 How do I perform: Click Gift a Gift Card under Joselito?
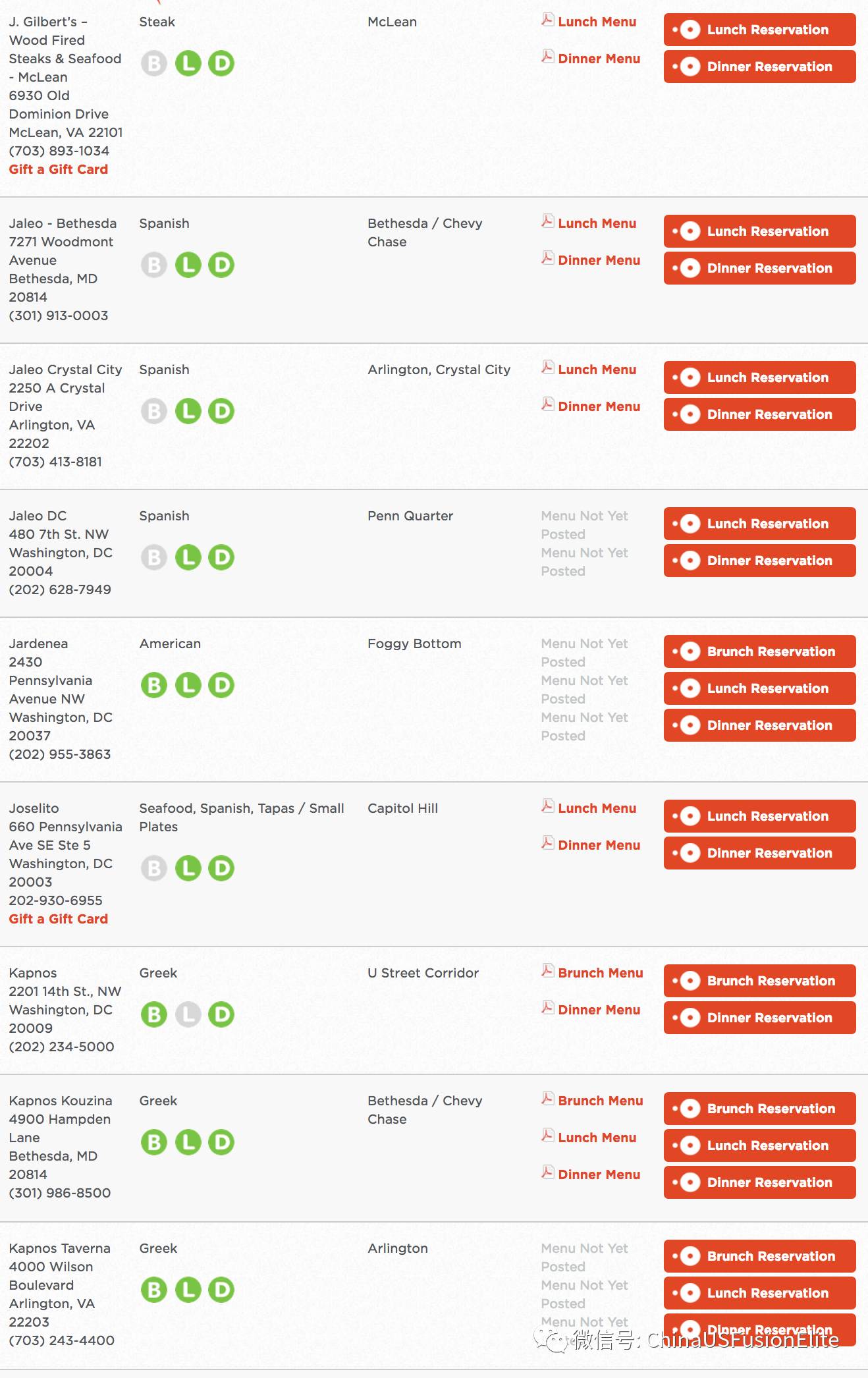[x=59, y=919]
